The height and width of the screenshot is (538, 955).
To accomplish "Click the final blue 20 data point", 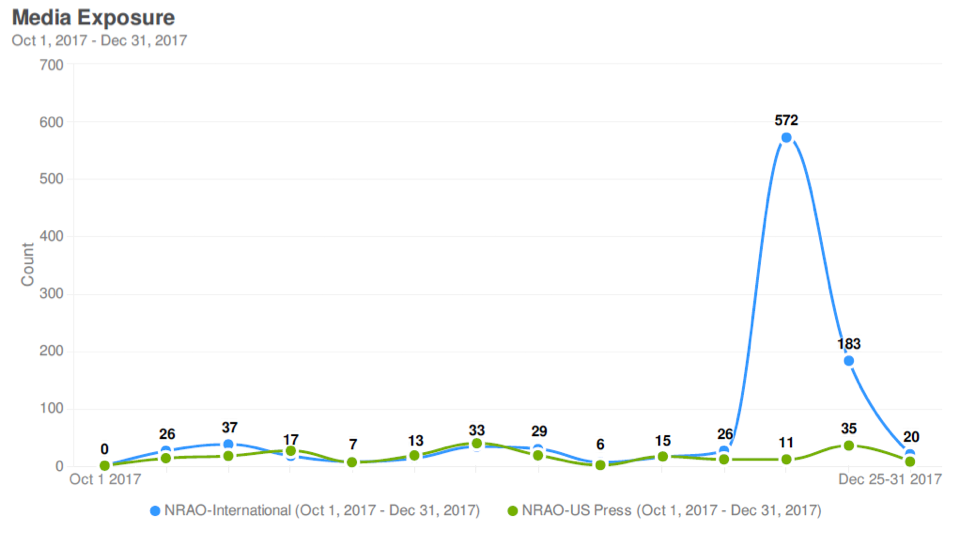I will [910, 455].
